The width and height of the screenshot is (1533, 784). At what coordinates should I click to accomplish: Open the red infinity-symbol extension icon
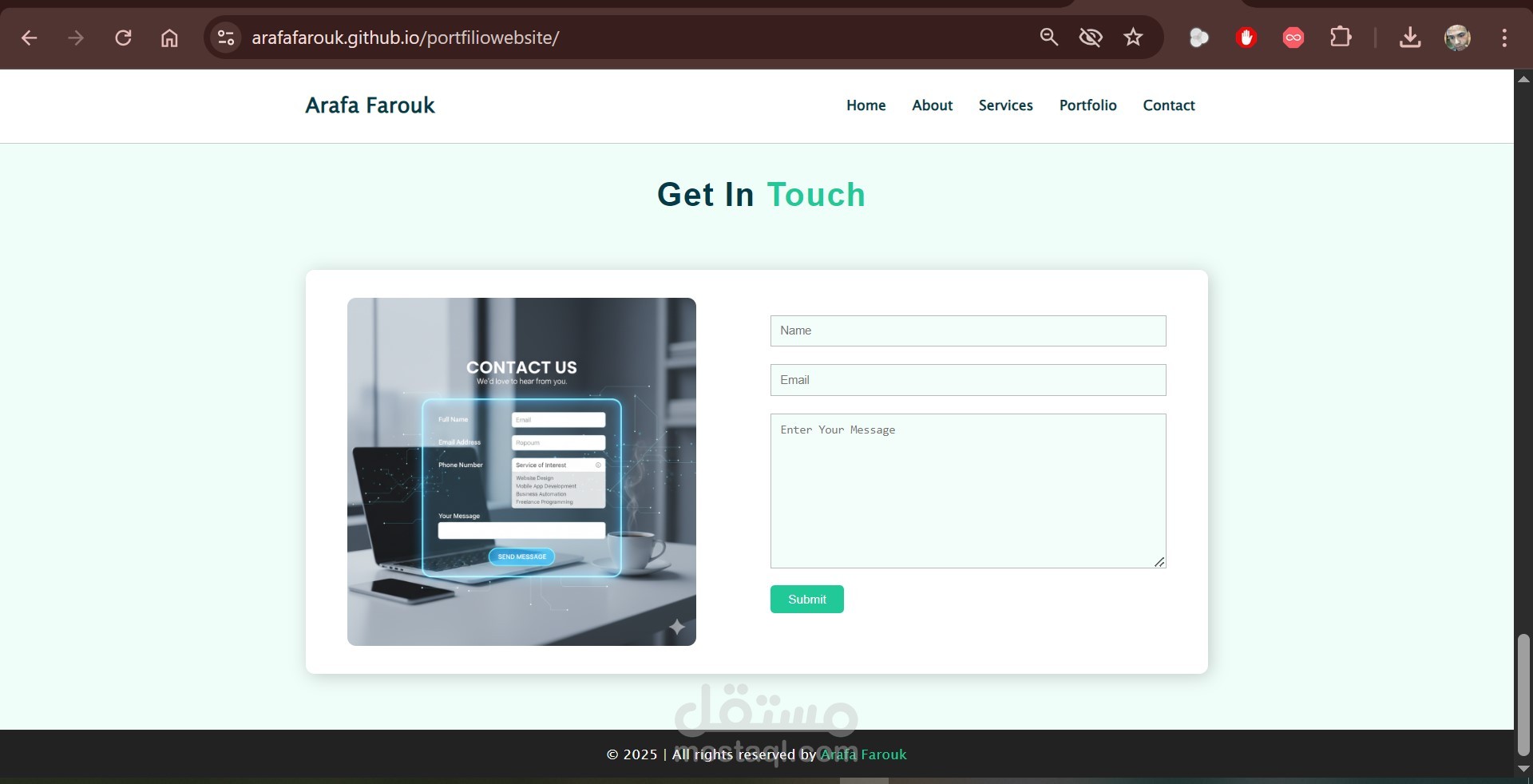coord(1293,38)
